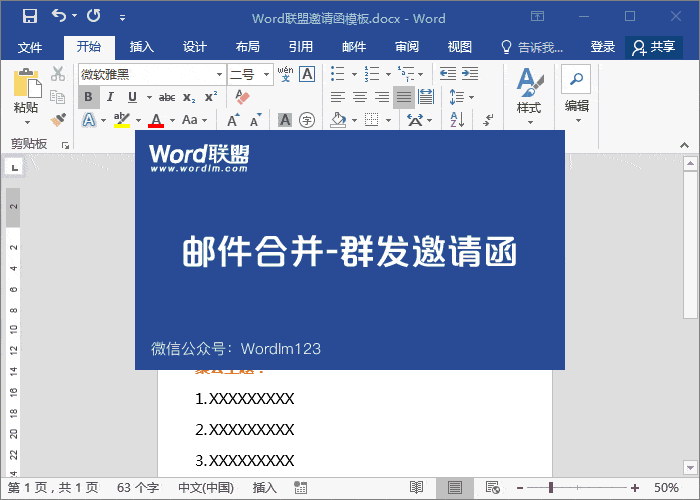Click the Shading paint bucket icon

tap(338, 120)
